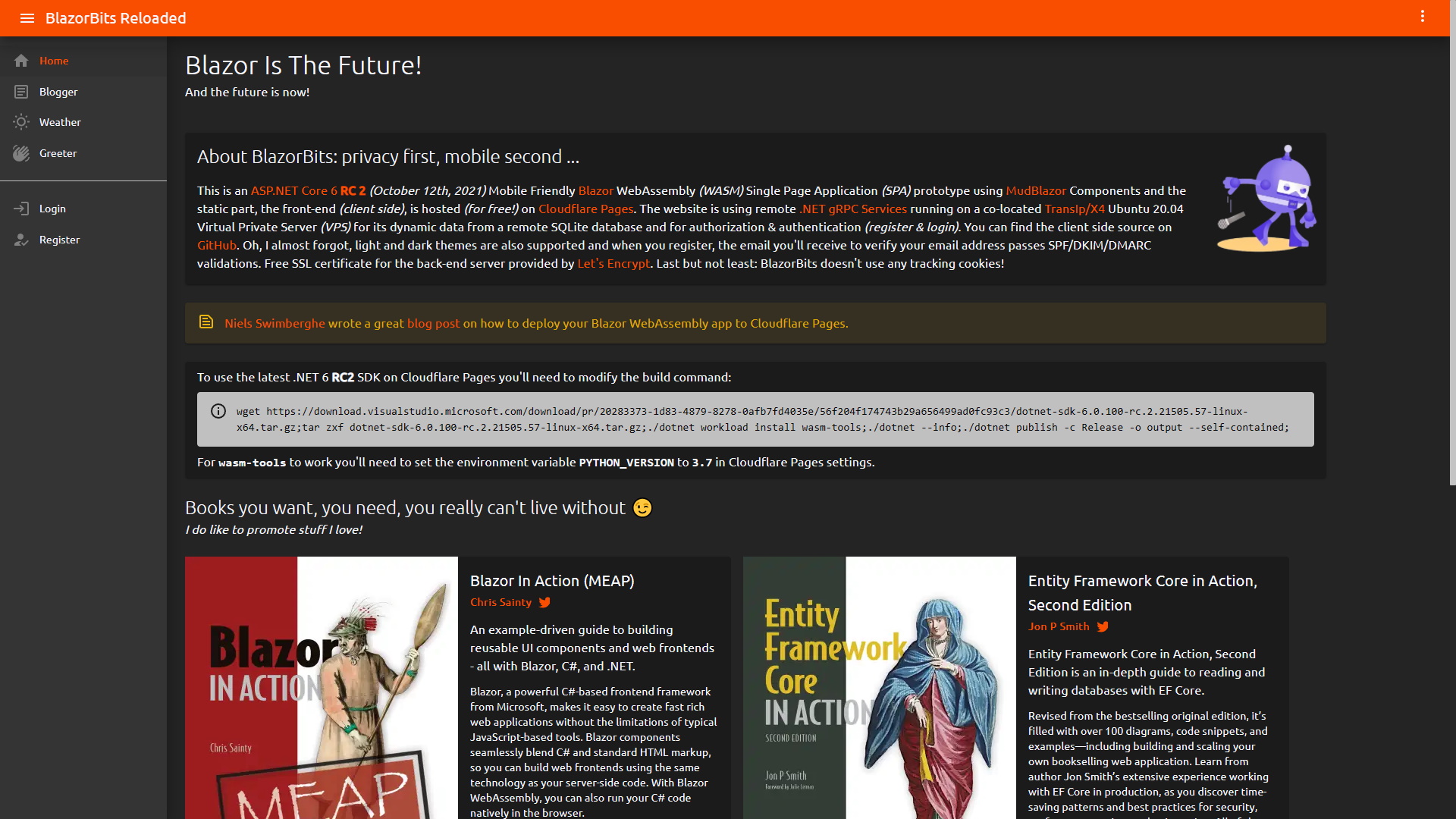
Task: Click the document icon in blog post alert
Action: (x=206, y=322)
